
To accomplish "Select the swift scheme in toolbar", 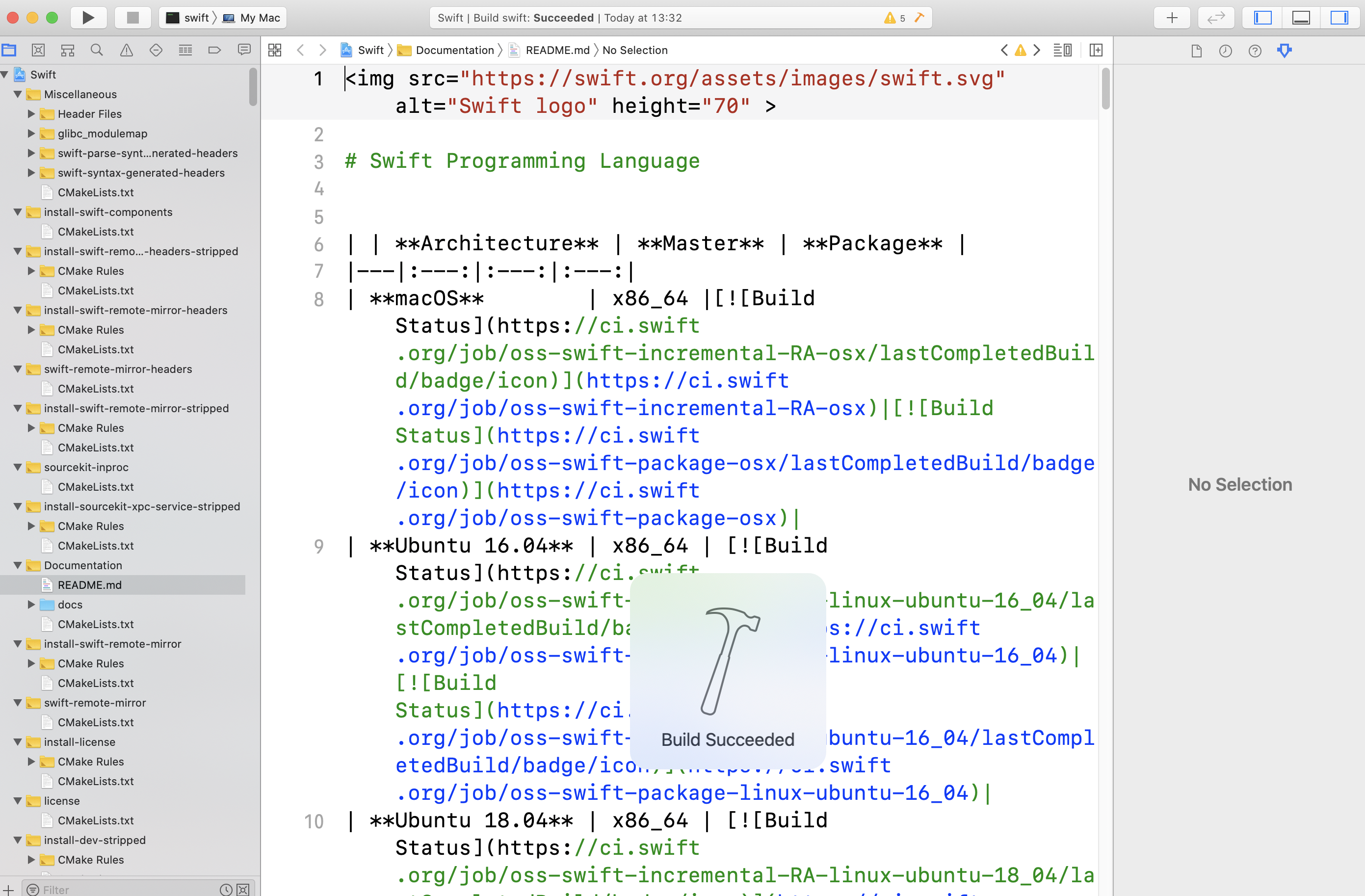I will click(188, 18).
